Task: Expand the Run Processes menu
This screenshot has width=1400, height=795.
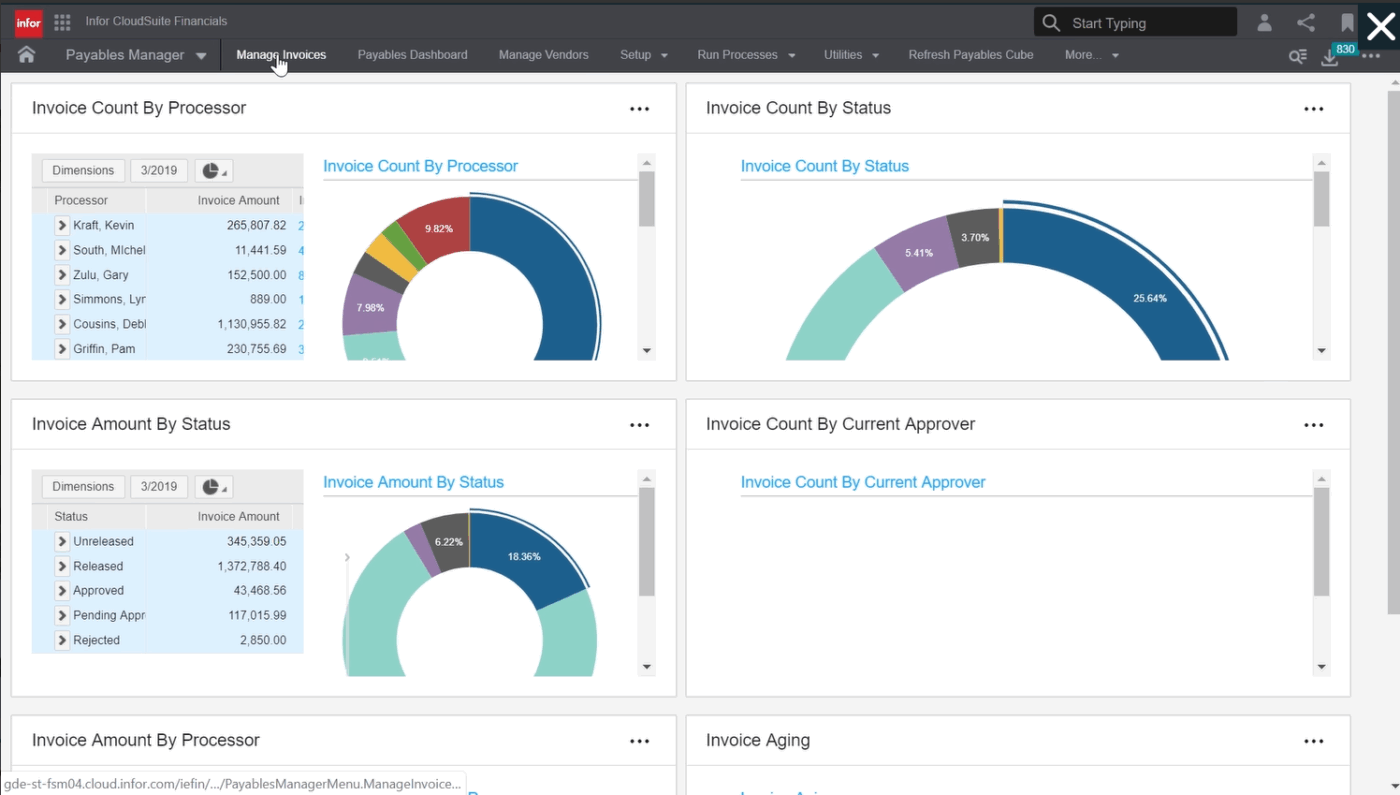Action: click(746, 55)
